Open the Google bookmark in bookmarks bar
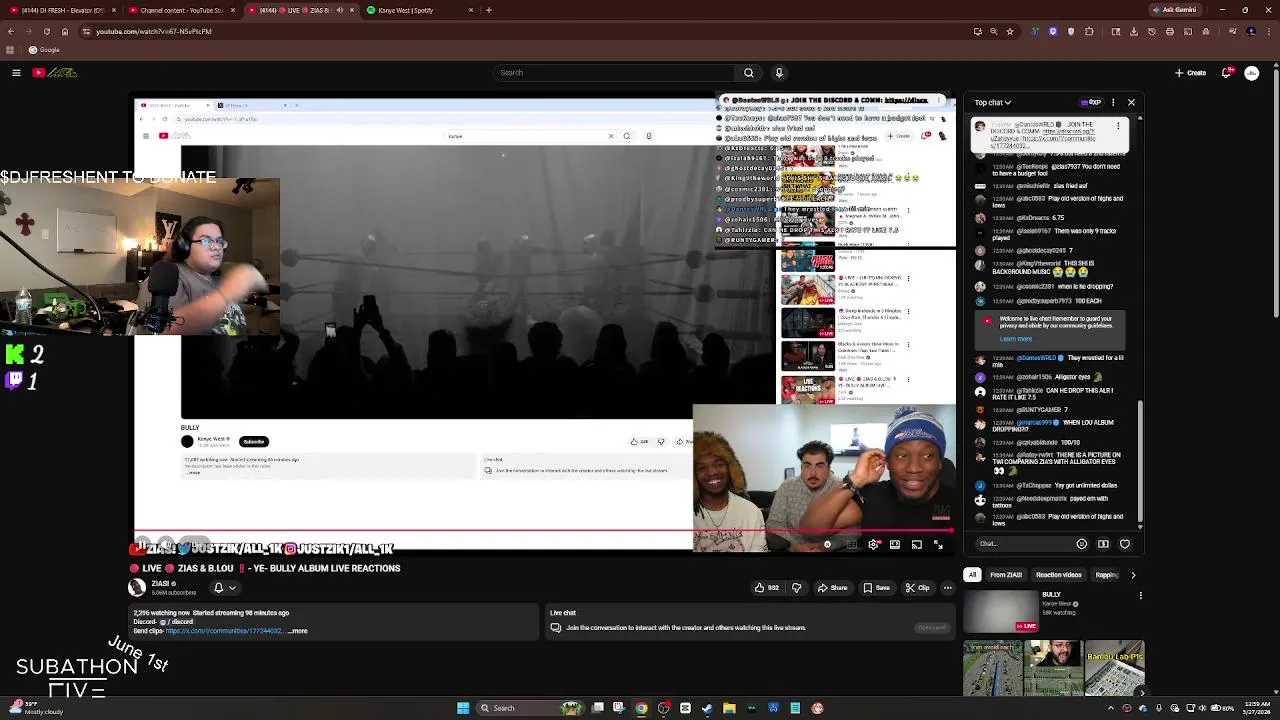The height and width of the screenshot is (720, 1280). click(x=44, y=50)
